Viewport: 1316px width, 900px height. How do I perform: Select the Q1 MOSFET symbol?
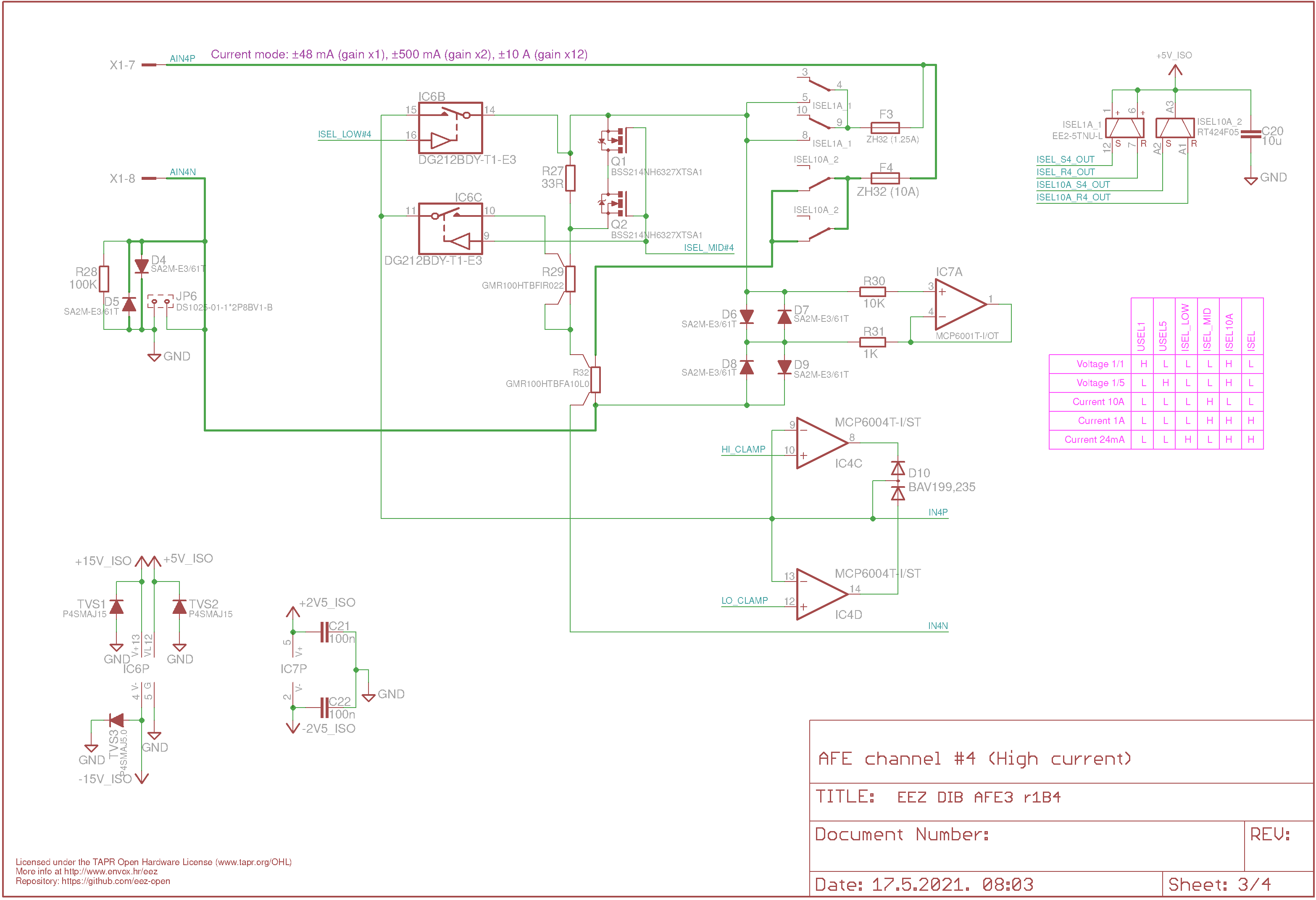point(614,140)
